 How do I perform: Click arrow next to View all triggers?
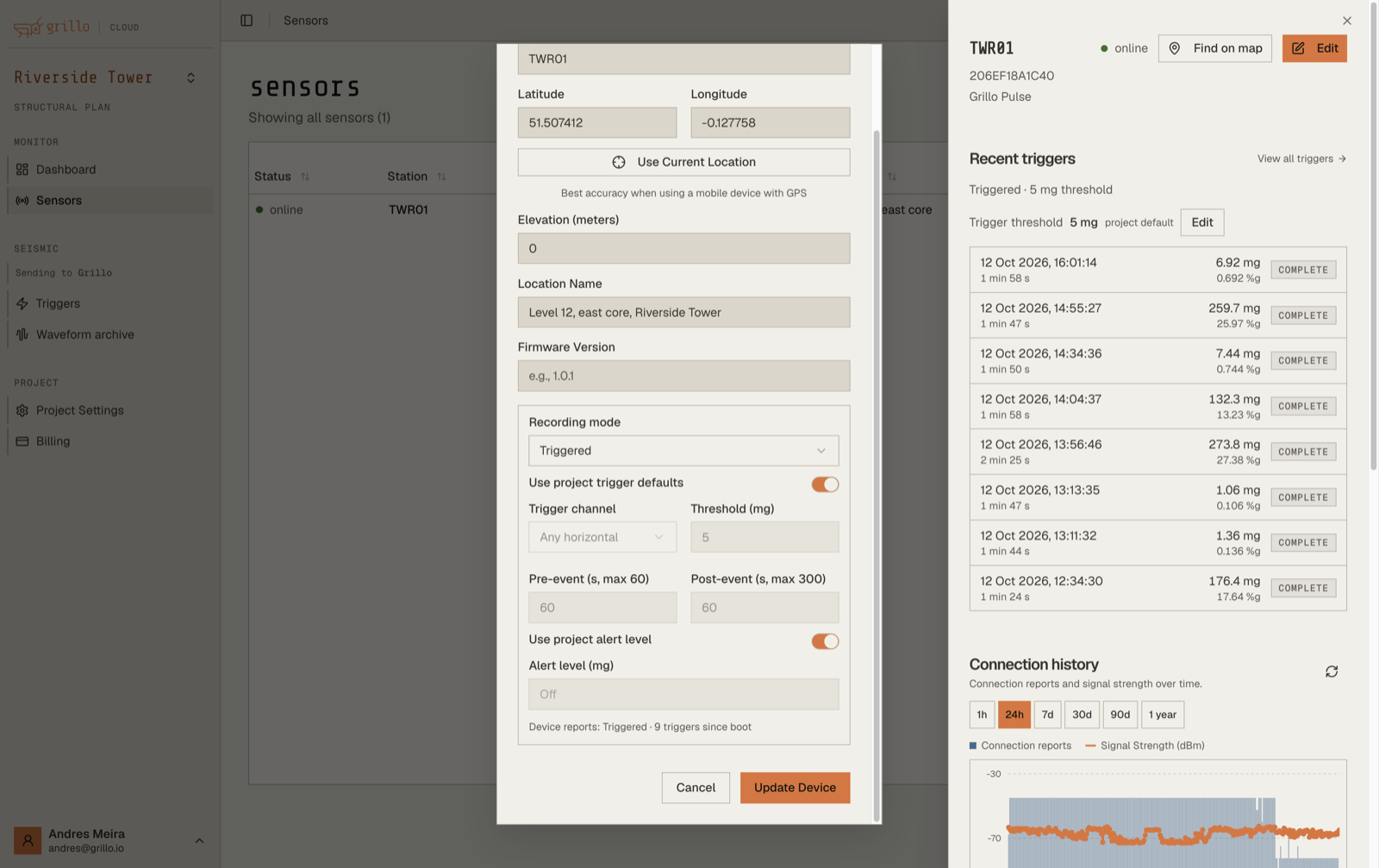1342,159
